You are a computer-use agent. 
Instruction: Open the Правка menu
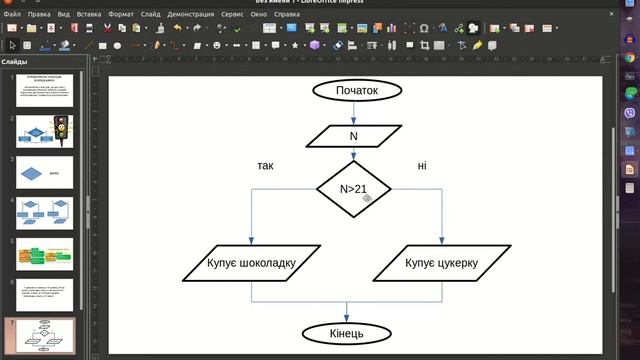(x=39, y=14)
